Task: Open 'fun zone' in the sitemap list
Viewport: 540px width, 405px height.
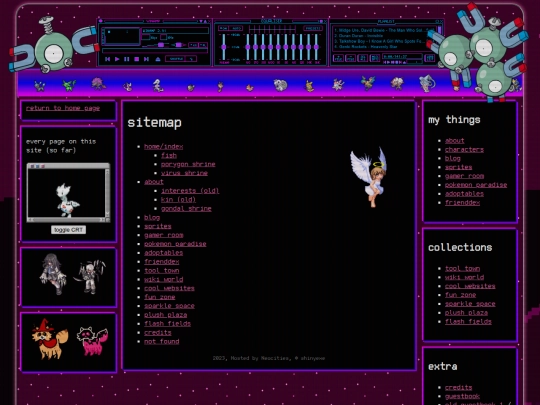Action: (159, 297)
